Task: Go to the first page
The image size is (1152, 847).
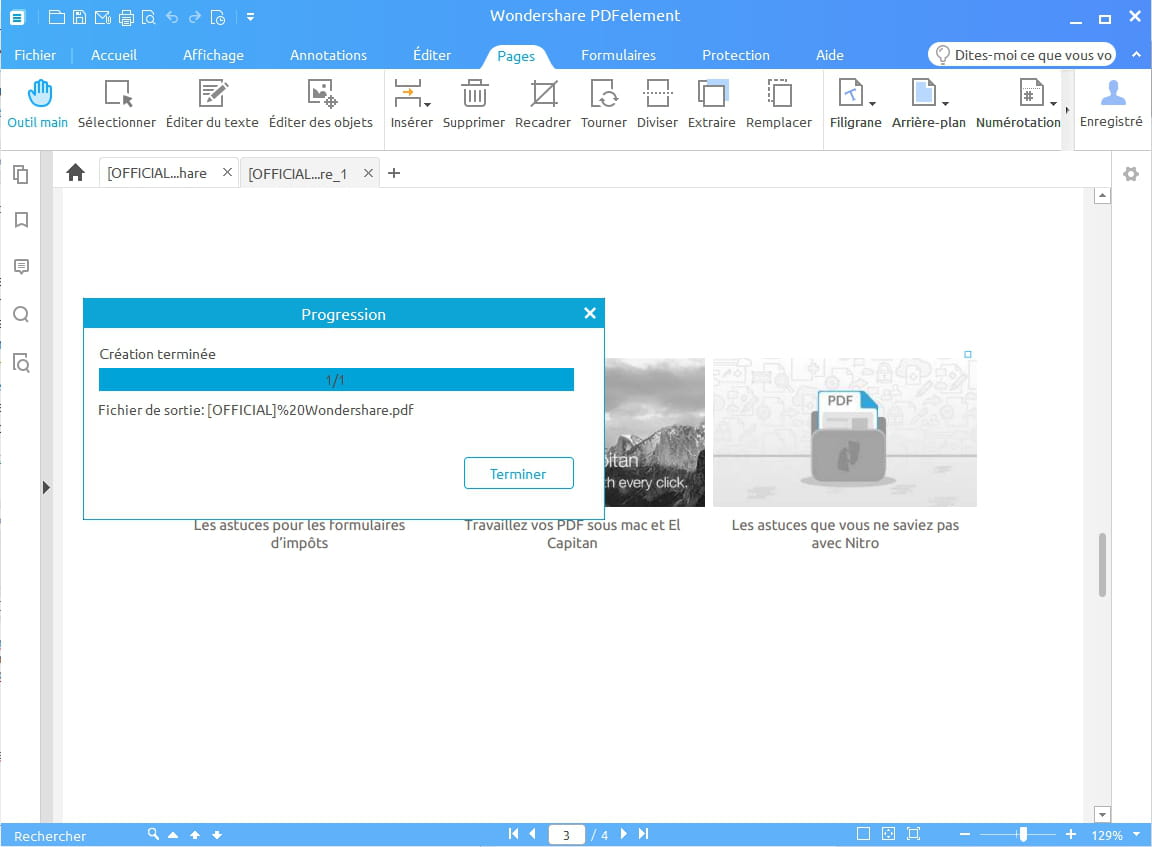Action: click(x=514, y=834)
